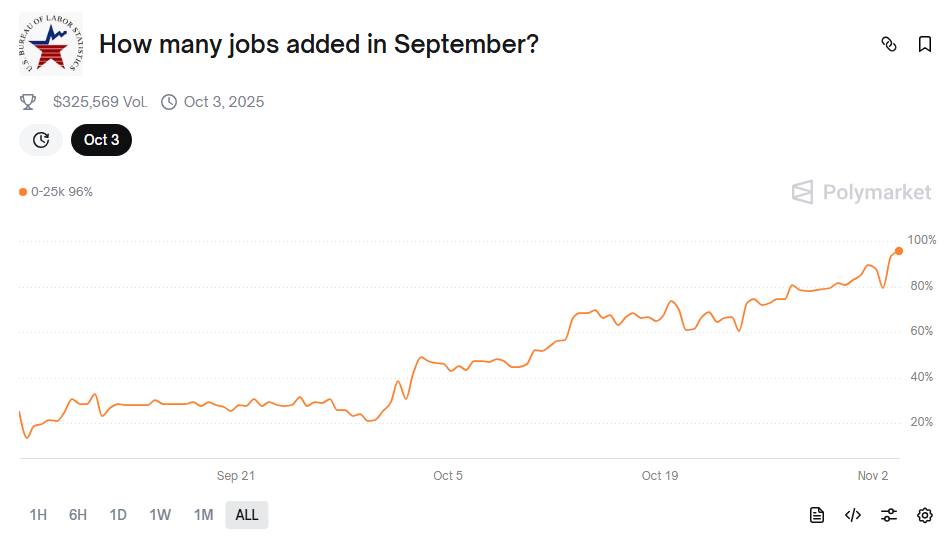
Task: Click the document icon below chart
Action: [x=817, y=515]
